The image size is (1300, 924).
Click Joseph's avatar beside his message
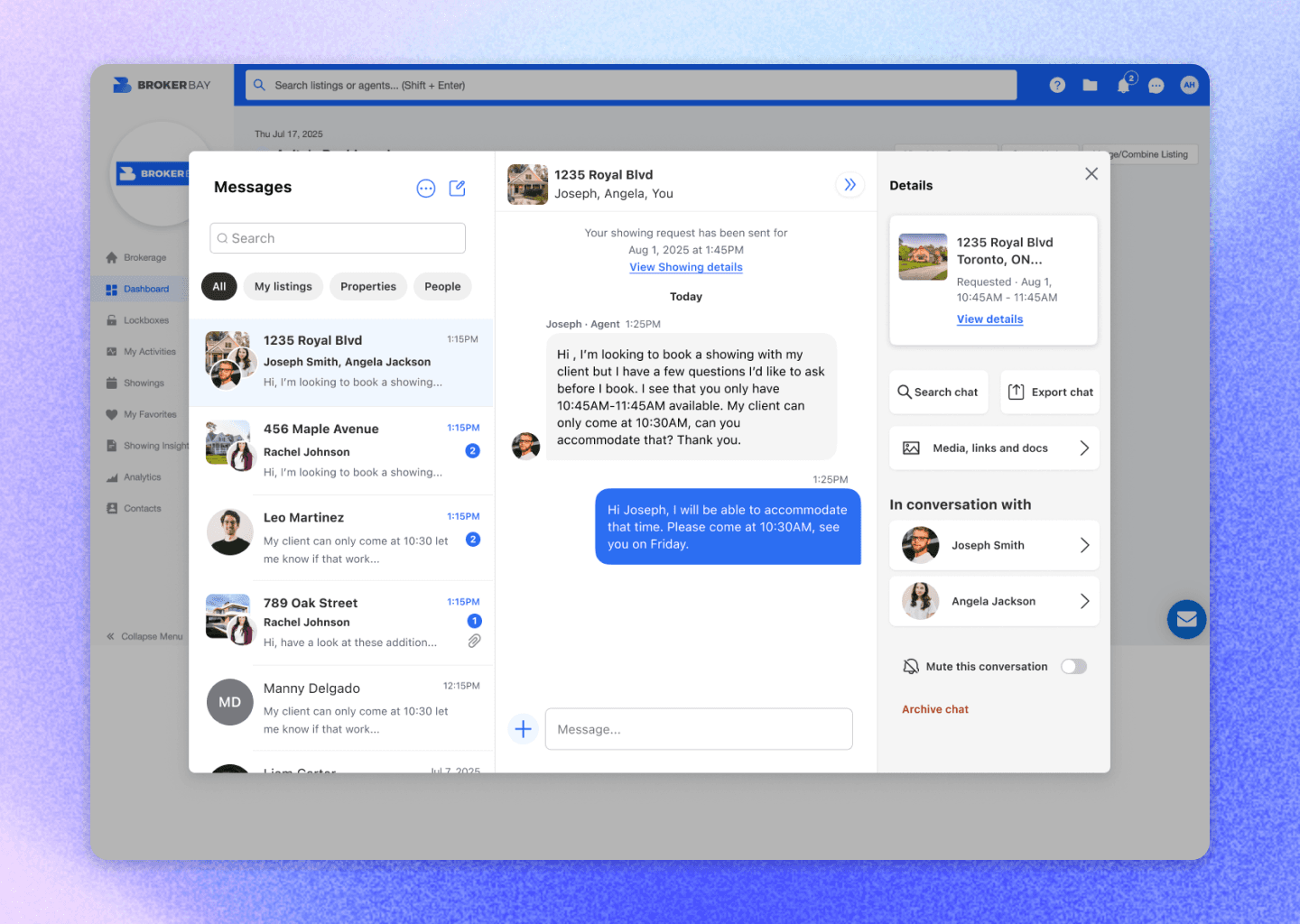pyautogui.click(x=525, y=446)
